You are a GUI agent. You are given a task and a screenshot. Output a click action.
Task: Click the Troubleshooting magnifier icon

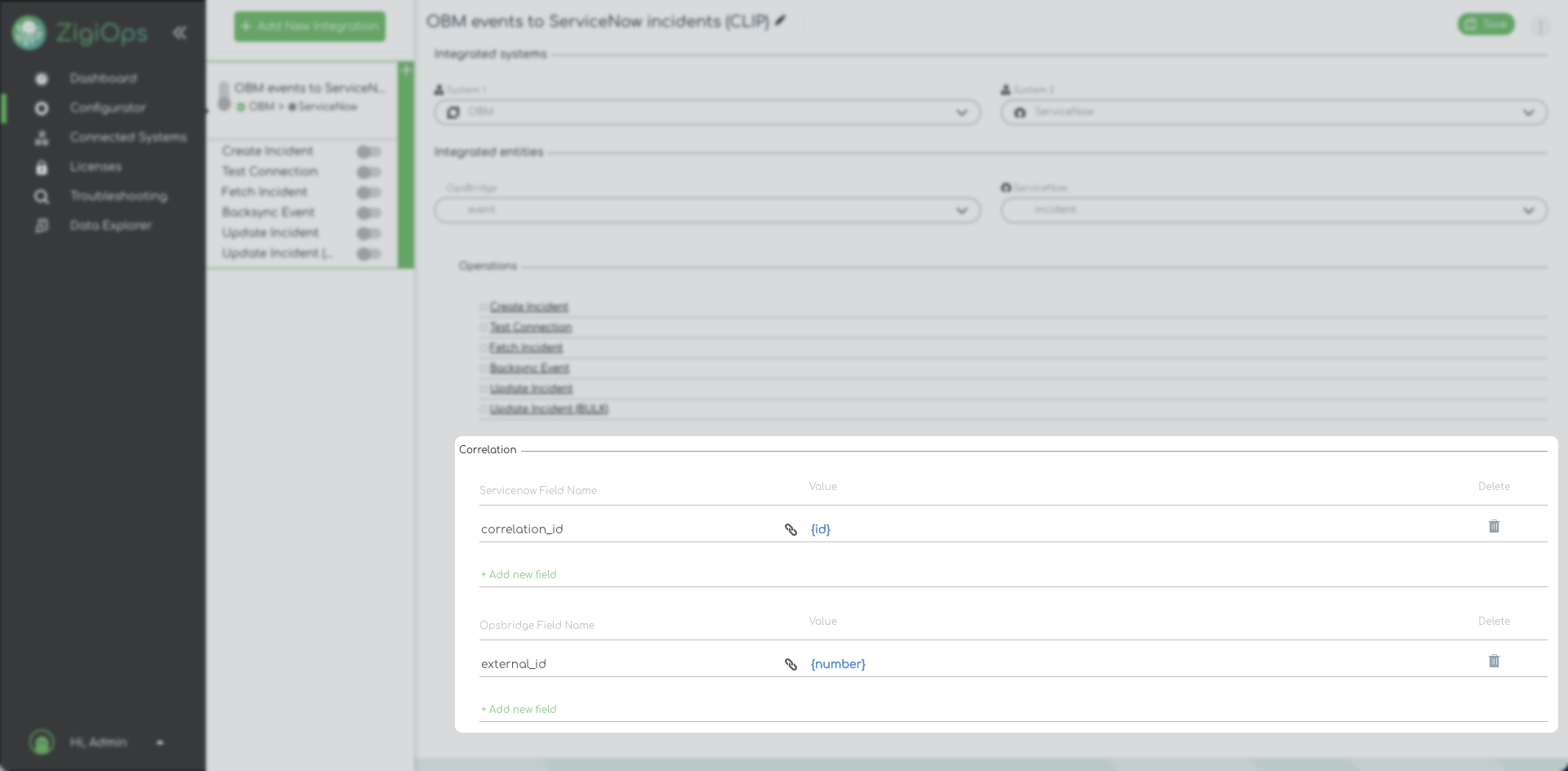[42, 197]
